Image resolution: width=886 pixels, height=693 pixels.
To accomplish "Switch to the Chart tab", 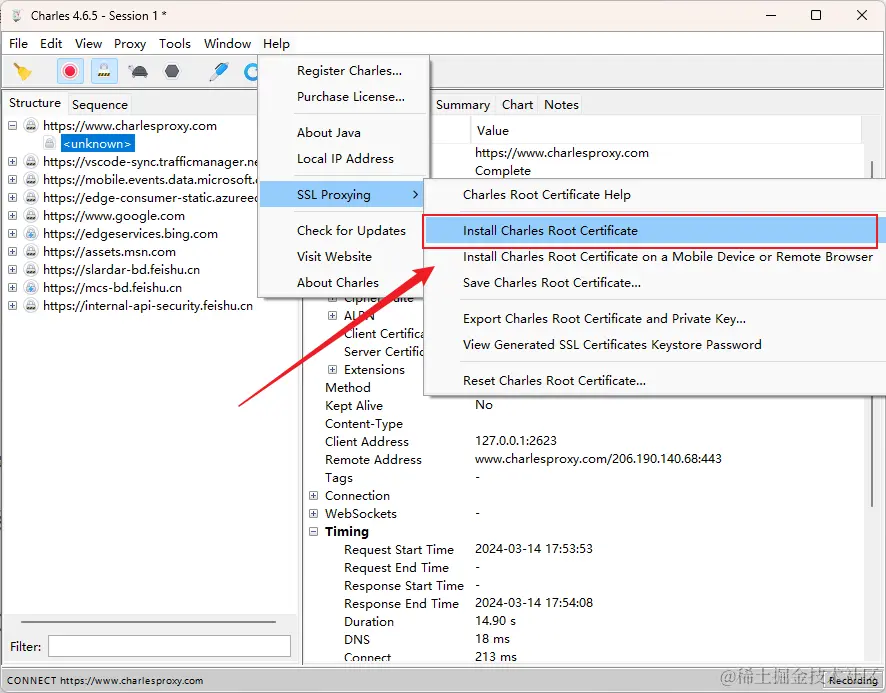I will pyautogui.click(x=517, y=105).
